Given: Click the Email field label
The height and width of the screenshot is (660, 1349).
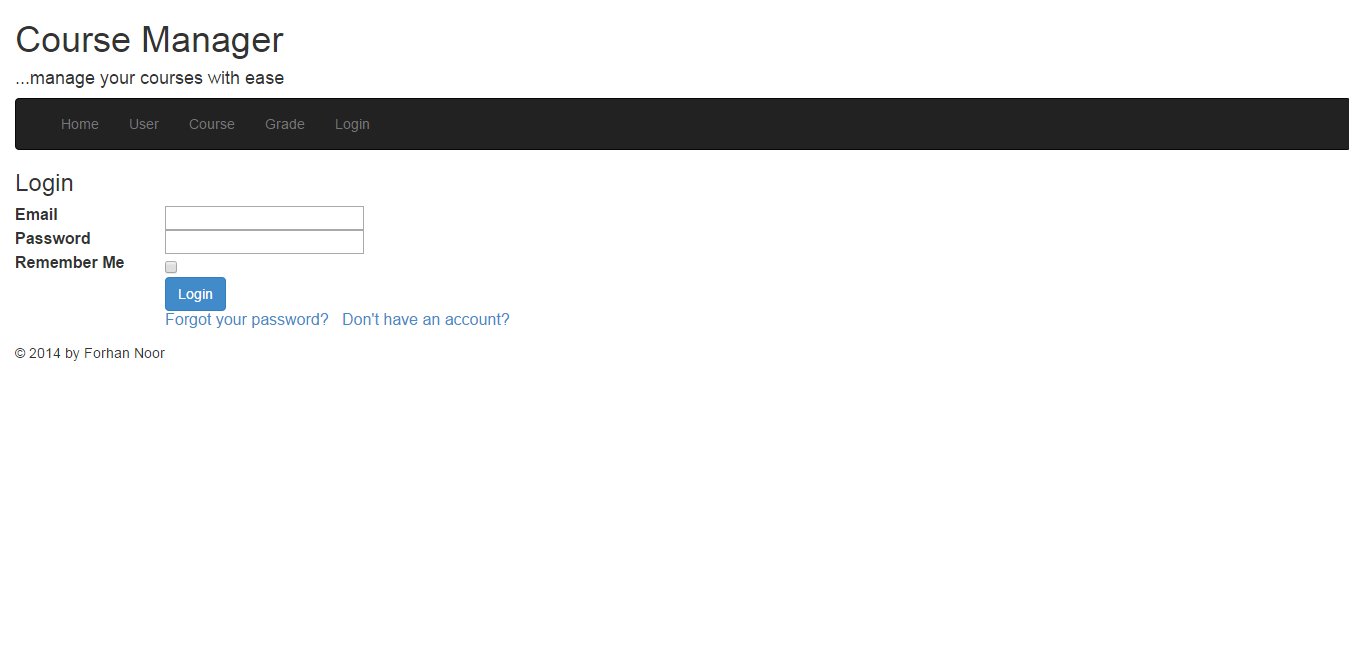Looking at the screenshot, I should [36, 214].
